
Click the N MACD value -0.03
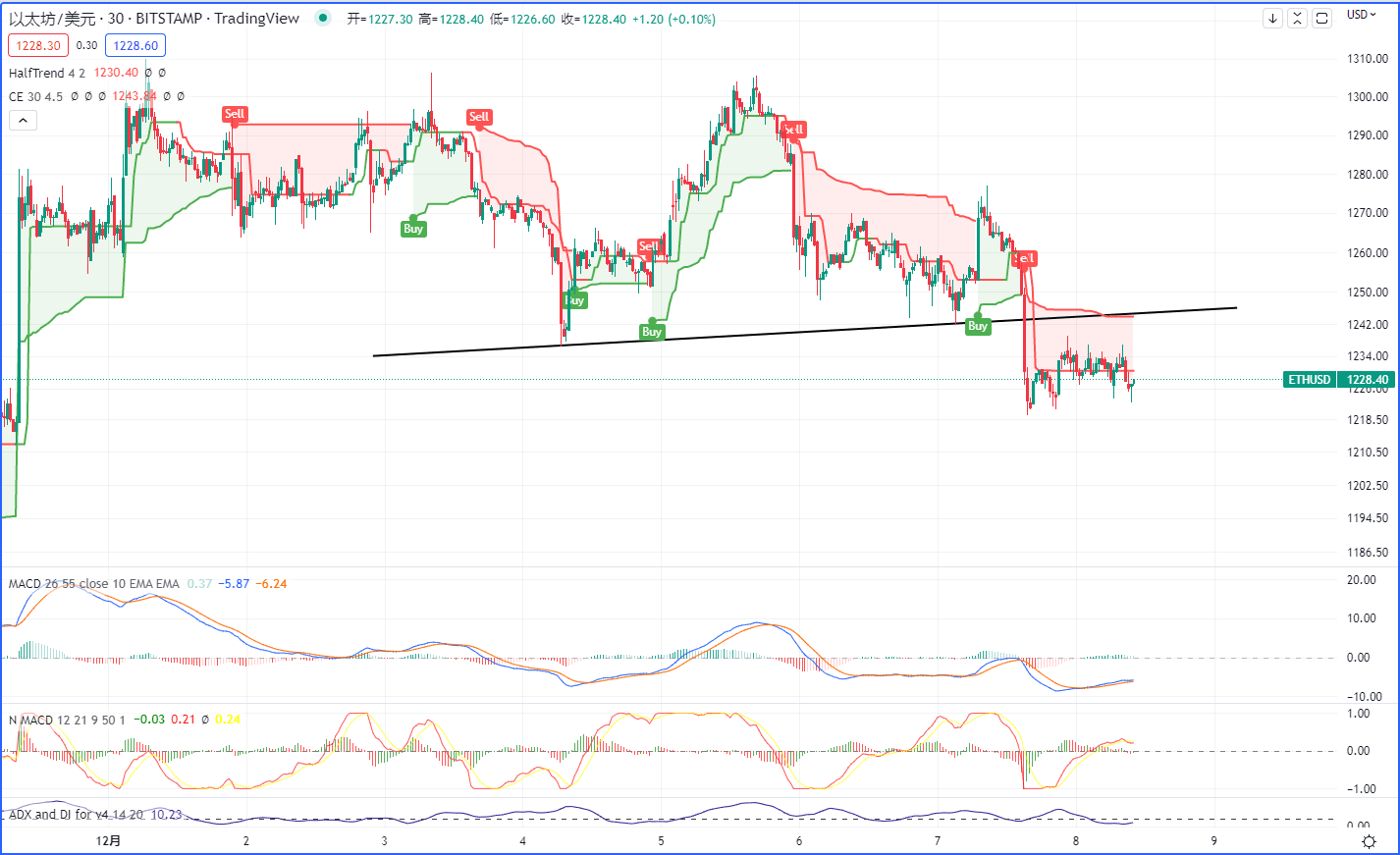pos(149,720)
